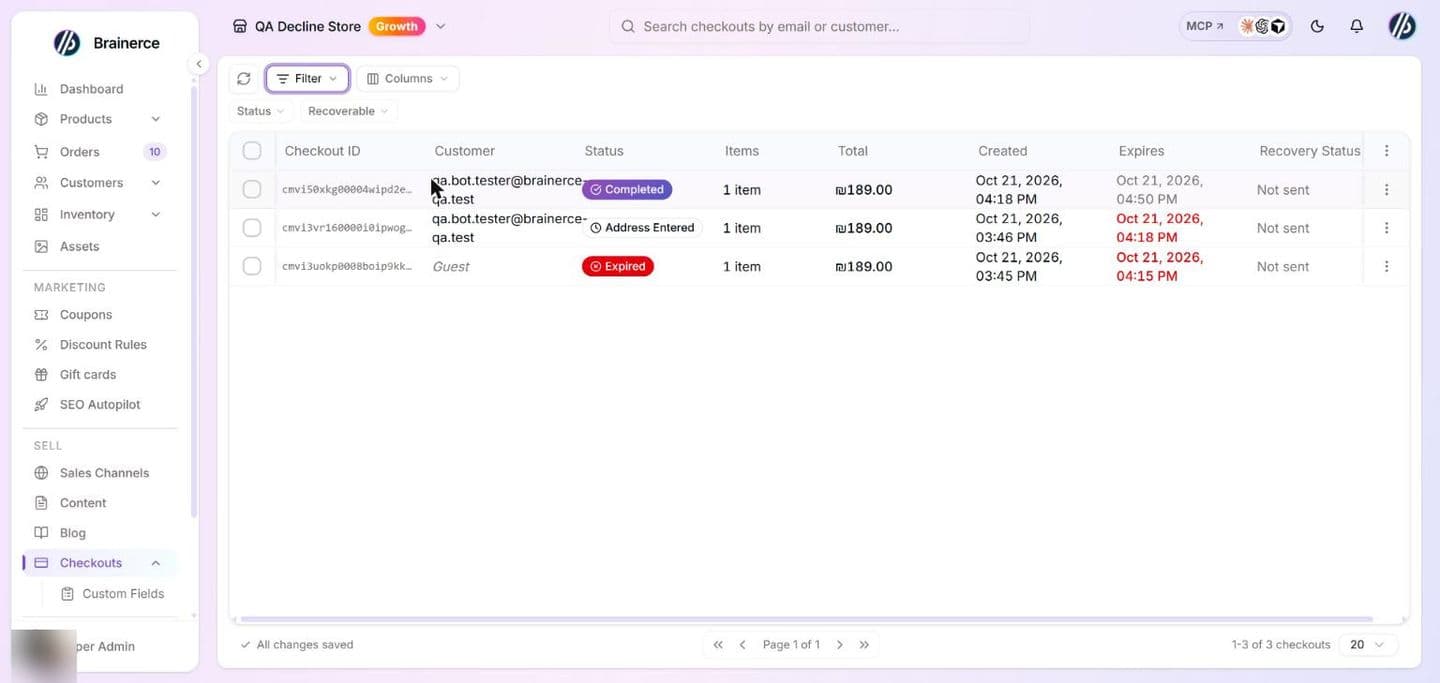Click the sidebar vertical scrollbar

193,300
